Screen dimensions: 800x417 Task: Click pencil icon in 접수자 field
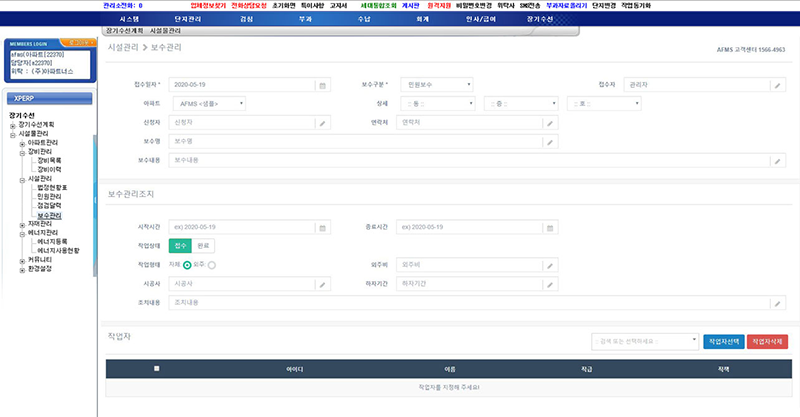778,85
